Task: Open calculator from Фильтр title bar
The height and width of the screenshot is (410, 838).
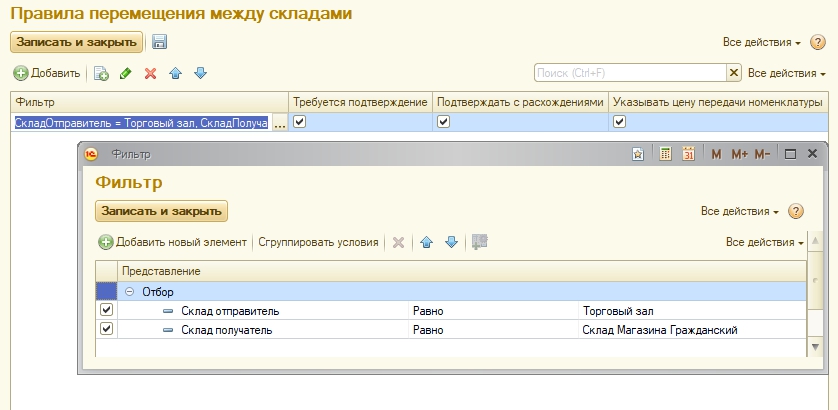Action: [665, 154]
